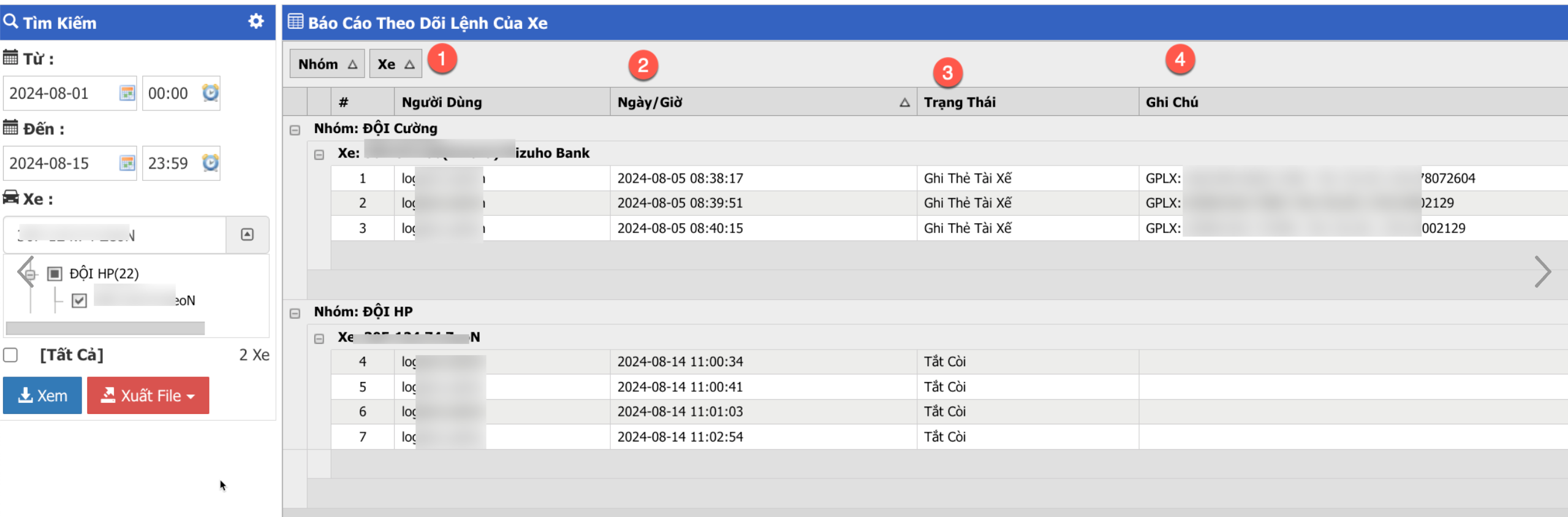Viewport: 1568px width, 517px height.
Task: Open clock picker for end time
Action: click(x=210, y=163)
